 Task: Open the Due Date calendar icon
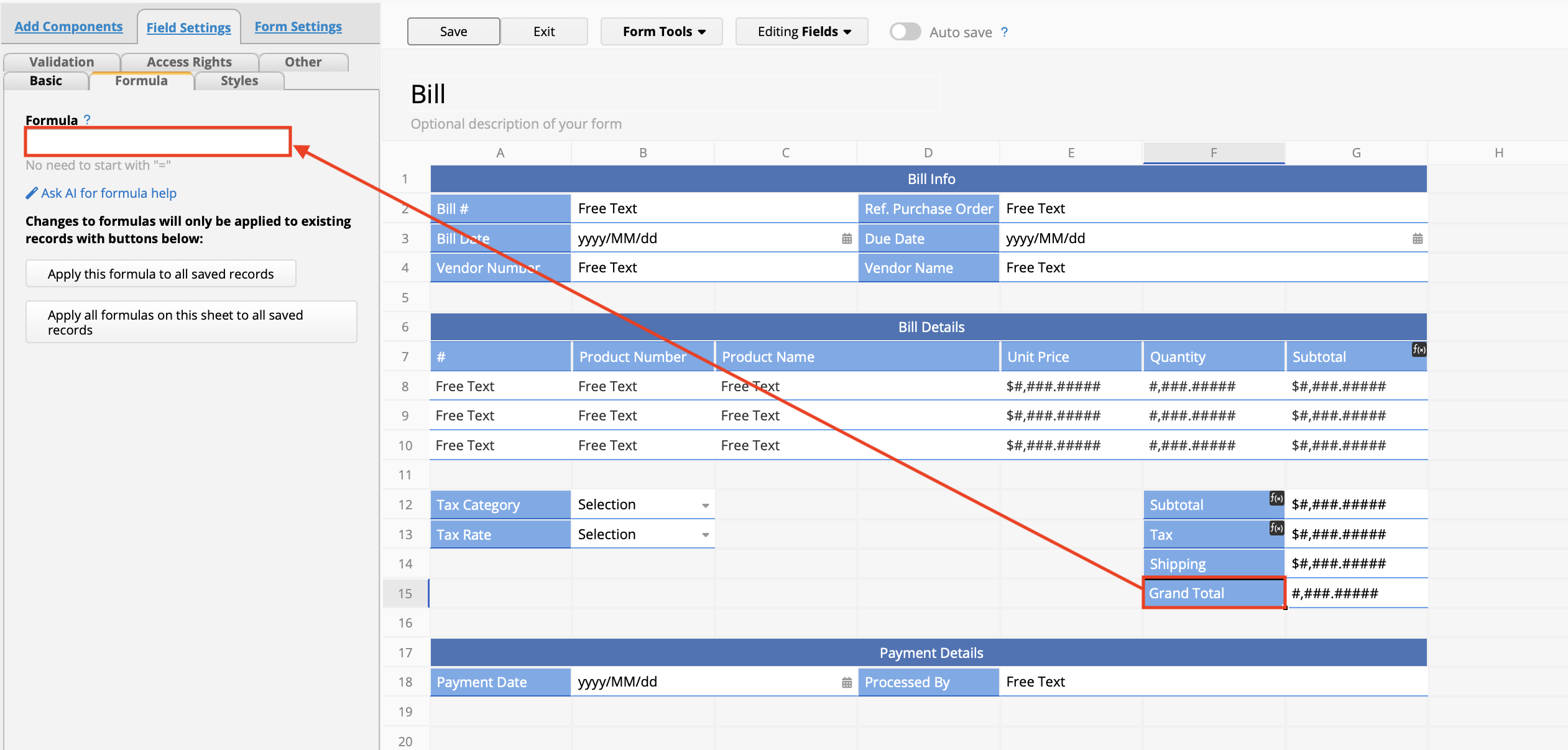(x=1418, y=239)
